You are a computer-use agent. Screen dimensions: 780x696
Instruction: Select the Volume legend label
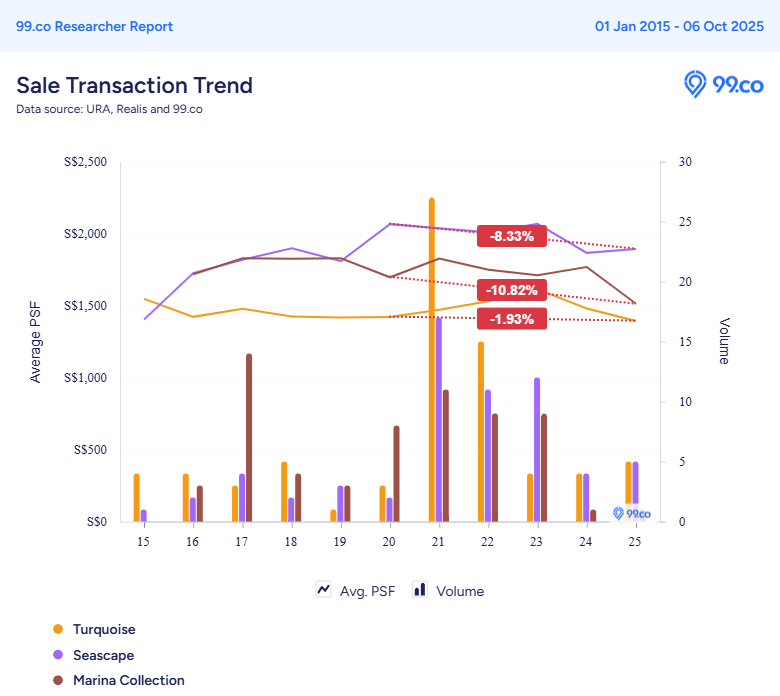pyautogui.click(x=460, y=591)
